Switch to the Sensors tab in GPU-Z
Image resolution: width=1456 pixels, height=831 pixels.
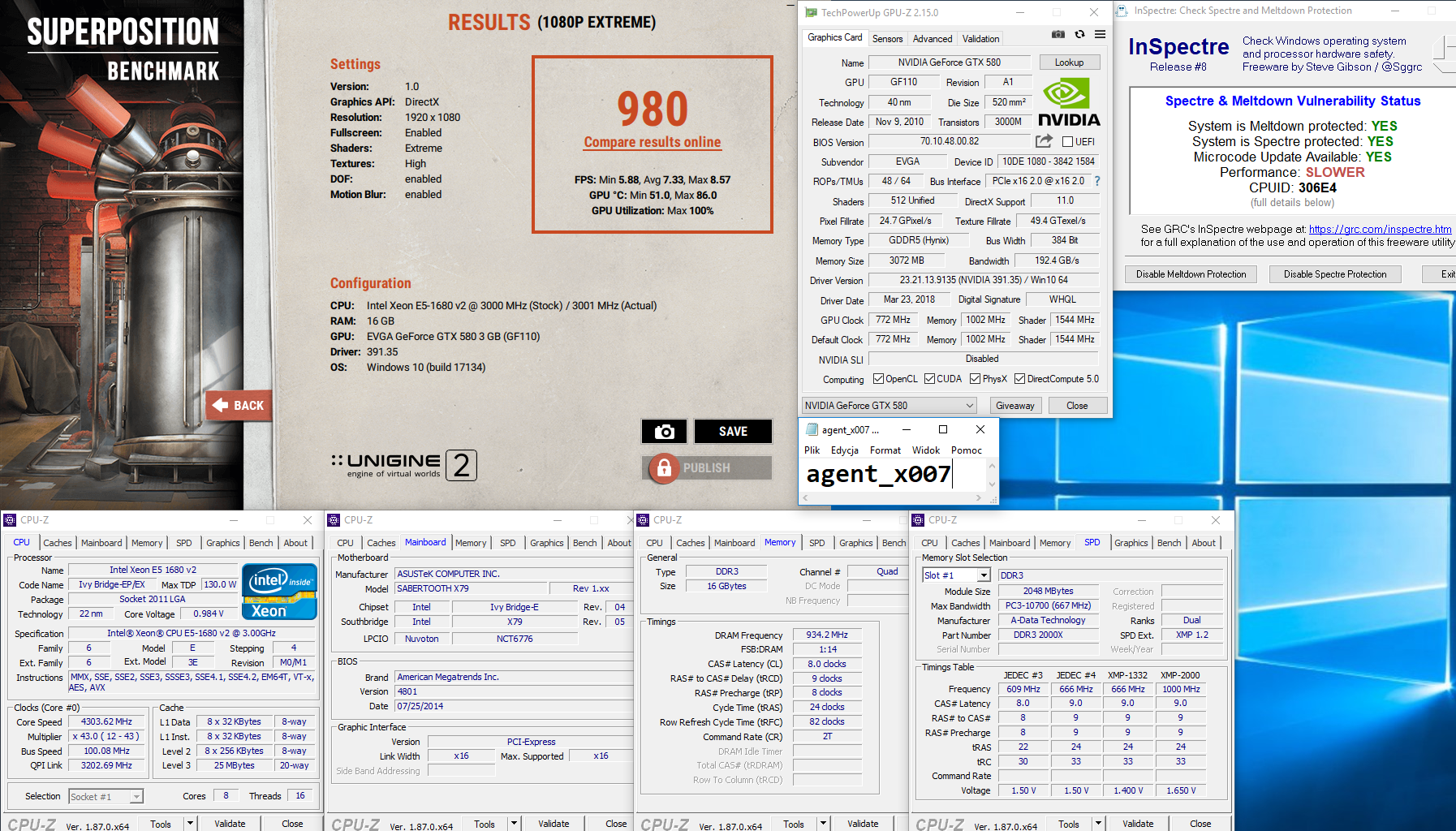point(887,39)
